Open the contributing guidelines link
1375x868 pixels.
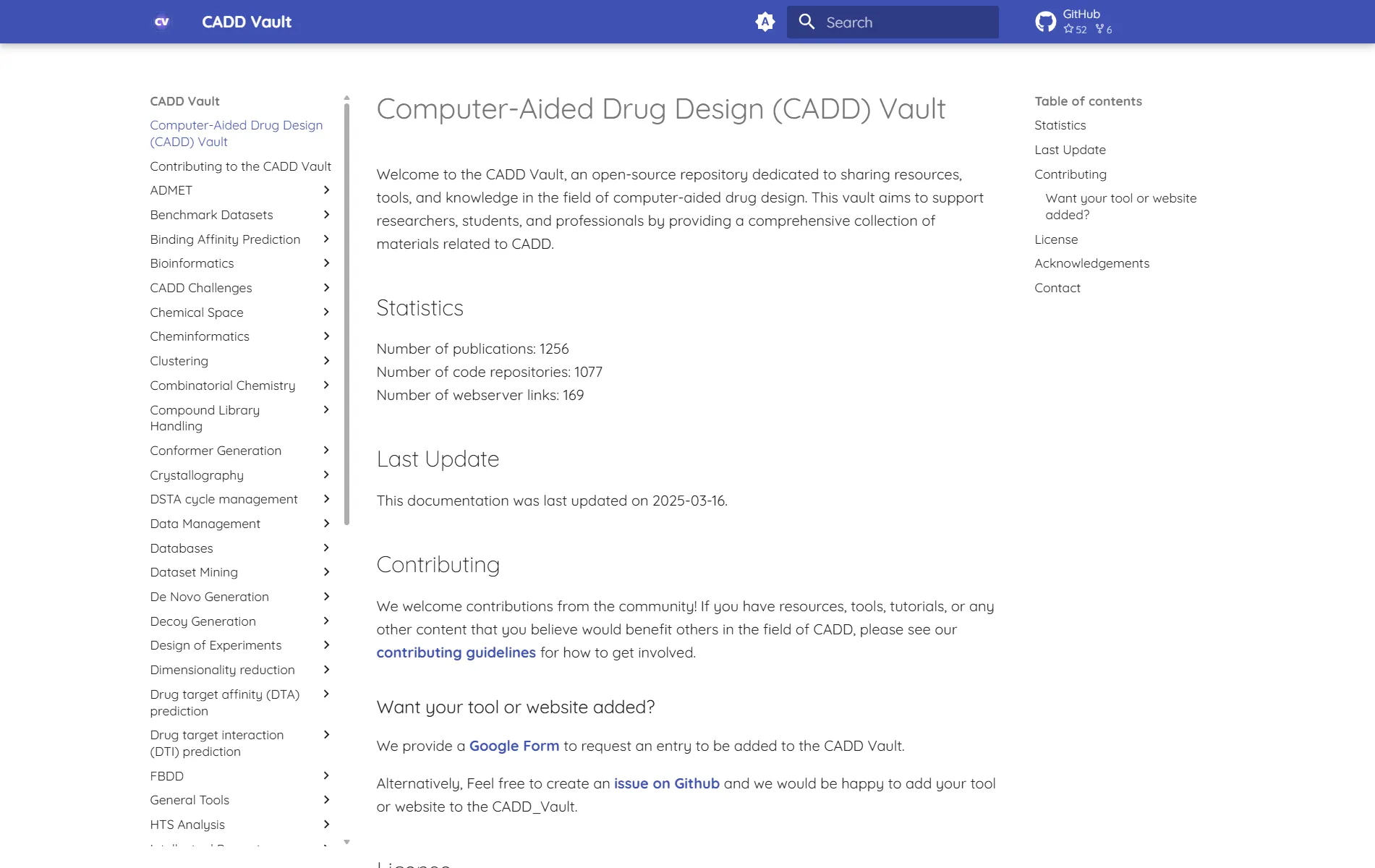pos(456,652)
